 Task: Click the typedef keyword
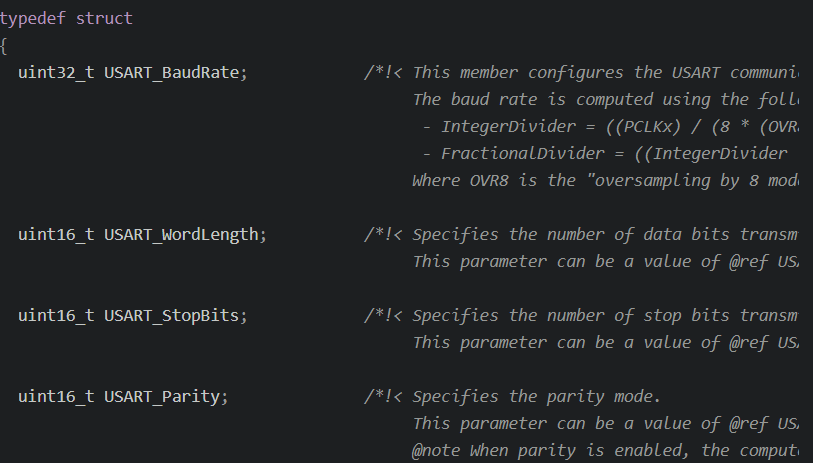click(x=33, y=19)
